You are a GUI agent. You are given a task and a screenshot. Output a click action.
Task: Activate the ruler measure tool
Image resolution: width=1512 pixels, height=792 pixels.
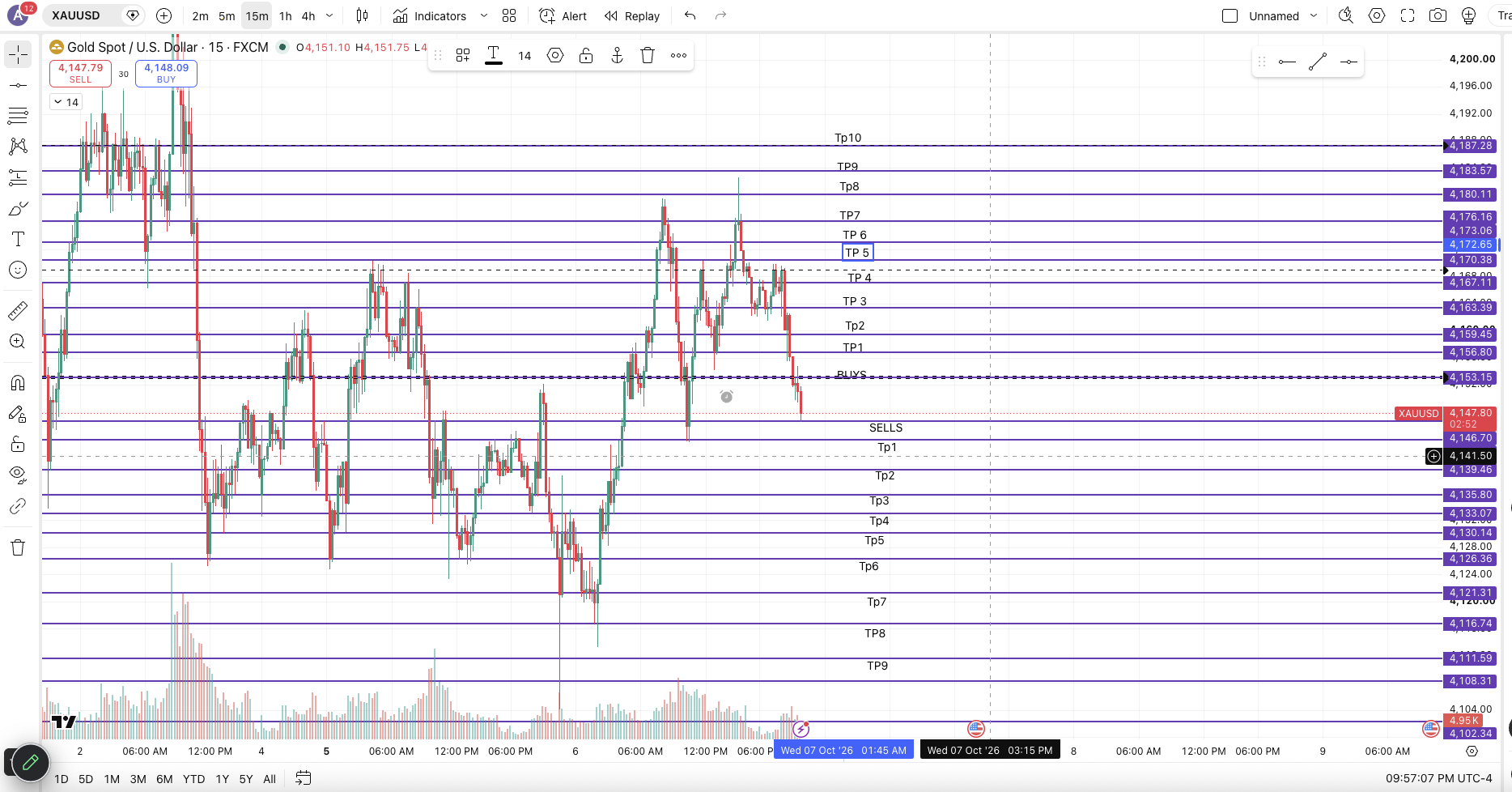click(18, 310)
